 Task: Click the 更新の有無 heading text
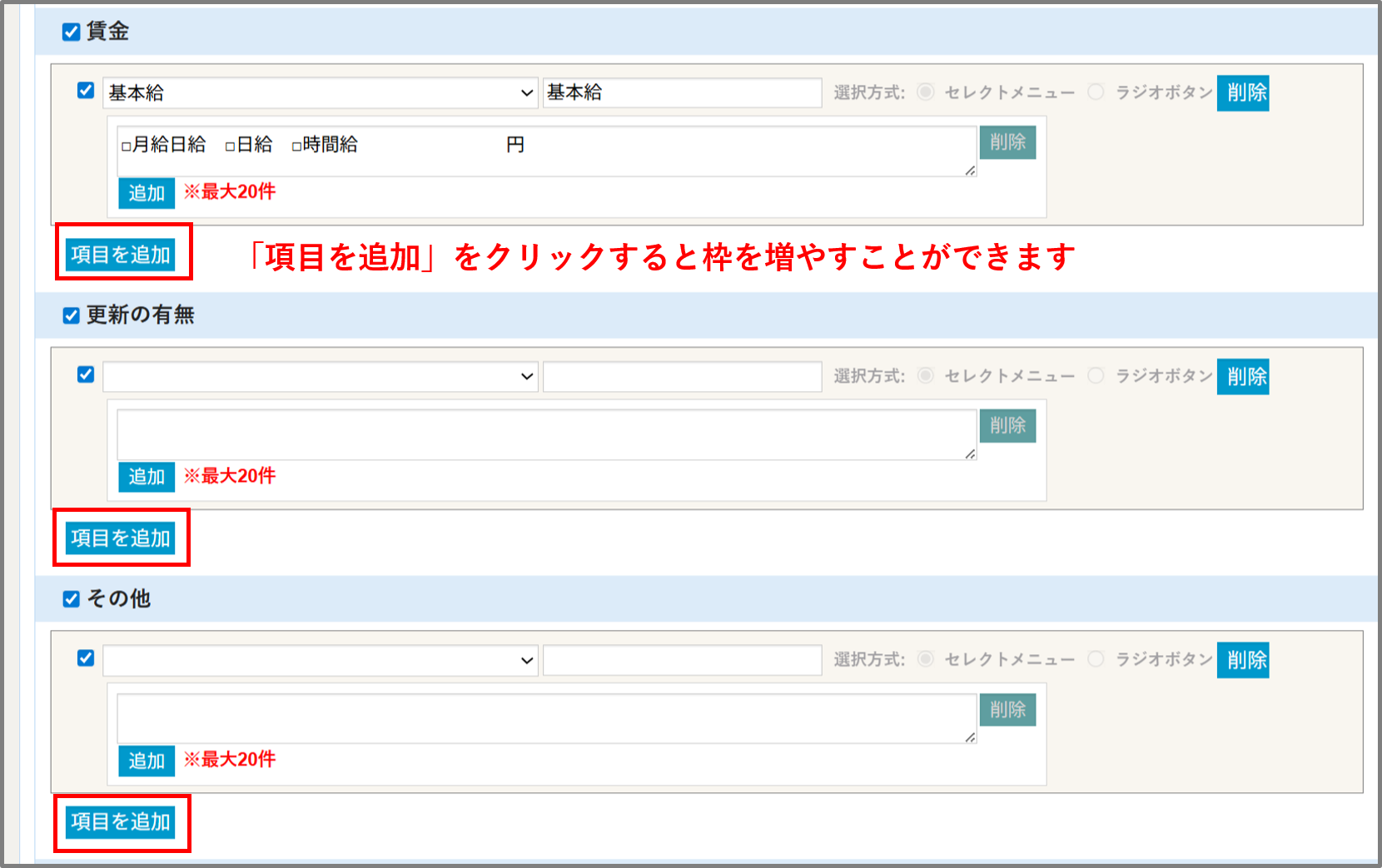click(141, 315)
